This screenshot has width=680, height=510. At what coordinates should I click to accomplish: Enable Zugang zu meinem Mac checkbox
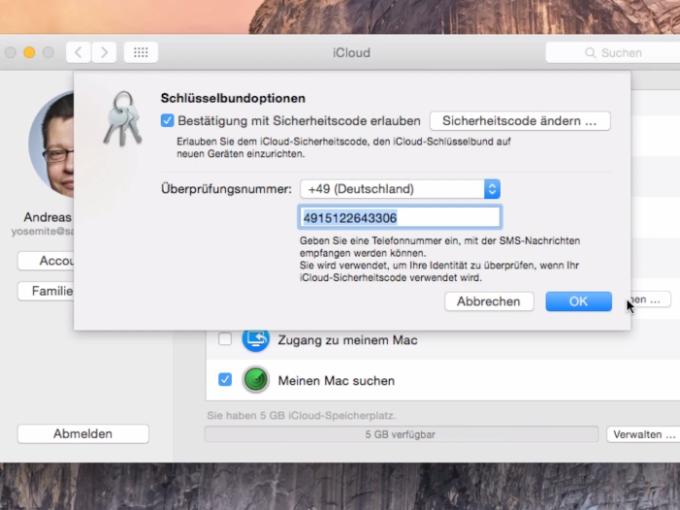225,339
